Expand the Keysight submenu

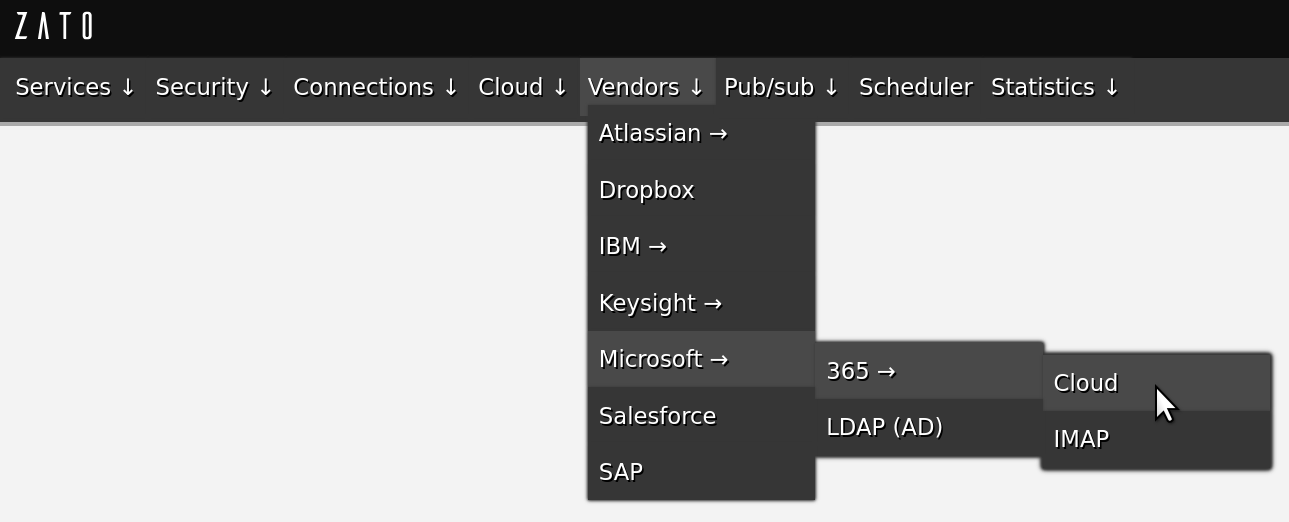[x=660, y=303]
